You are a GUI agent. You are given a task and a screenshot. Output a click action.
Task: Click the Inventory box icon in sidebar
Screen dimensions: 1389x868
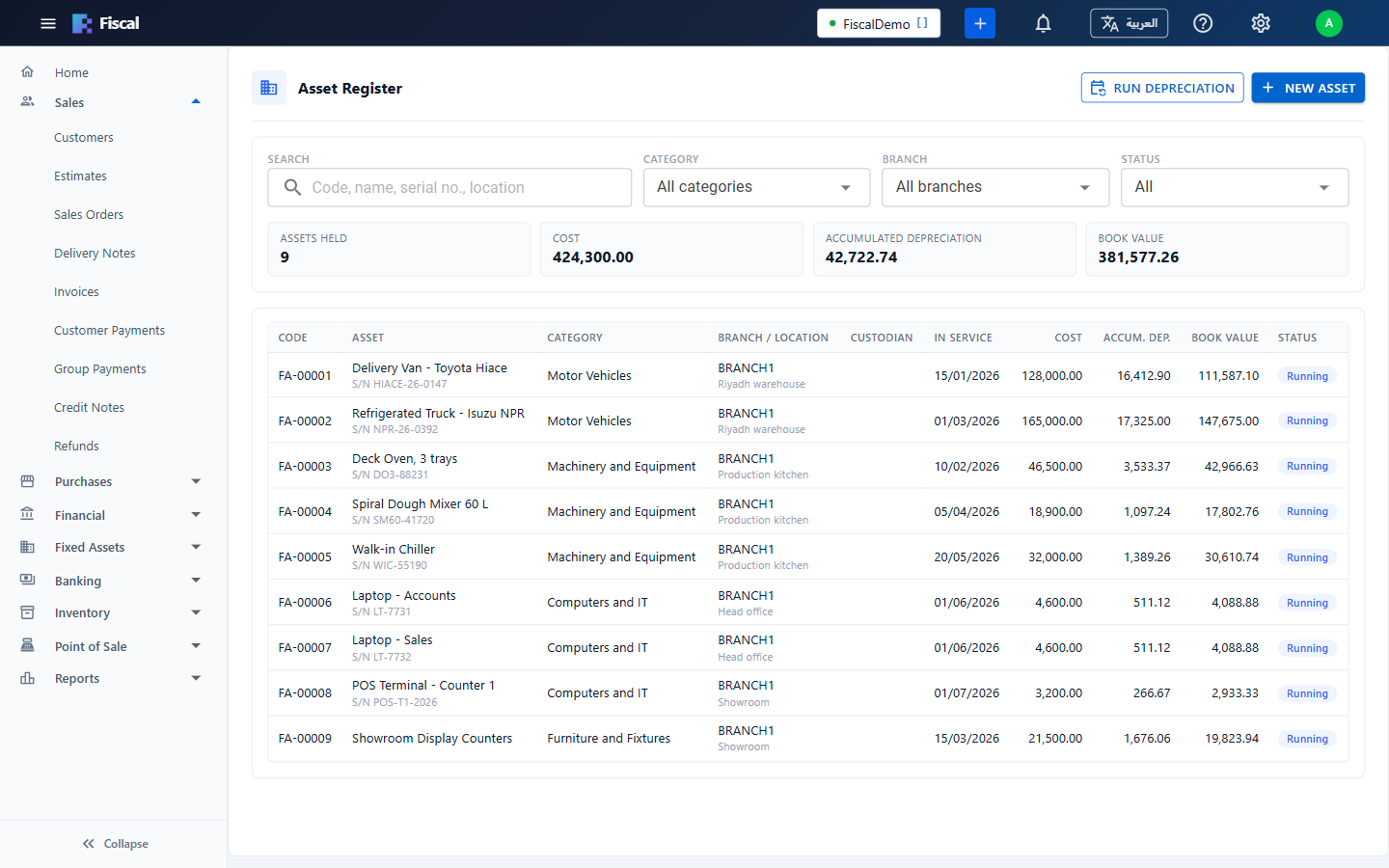click(28, 612)
